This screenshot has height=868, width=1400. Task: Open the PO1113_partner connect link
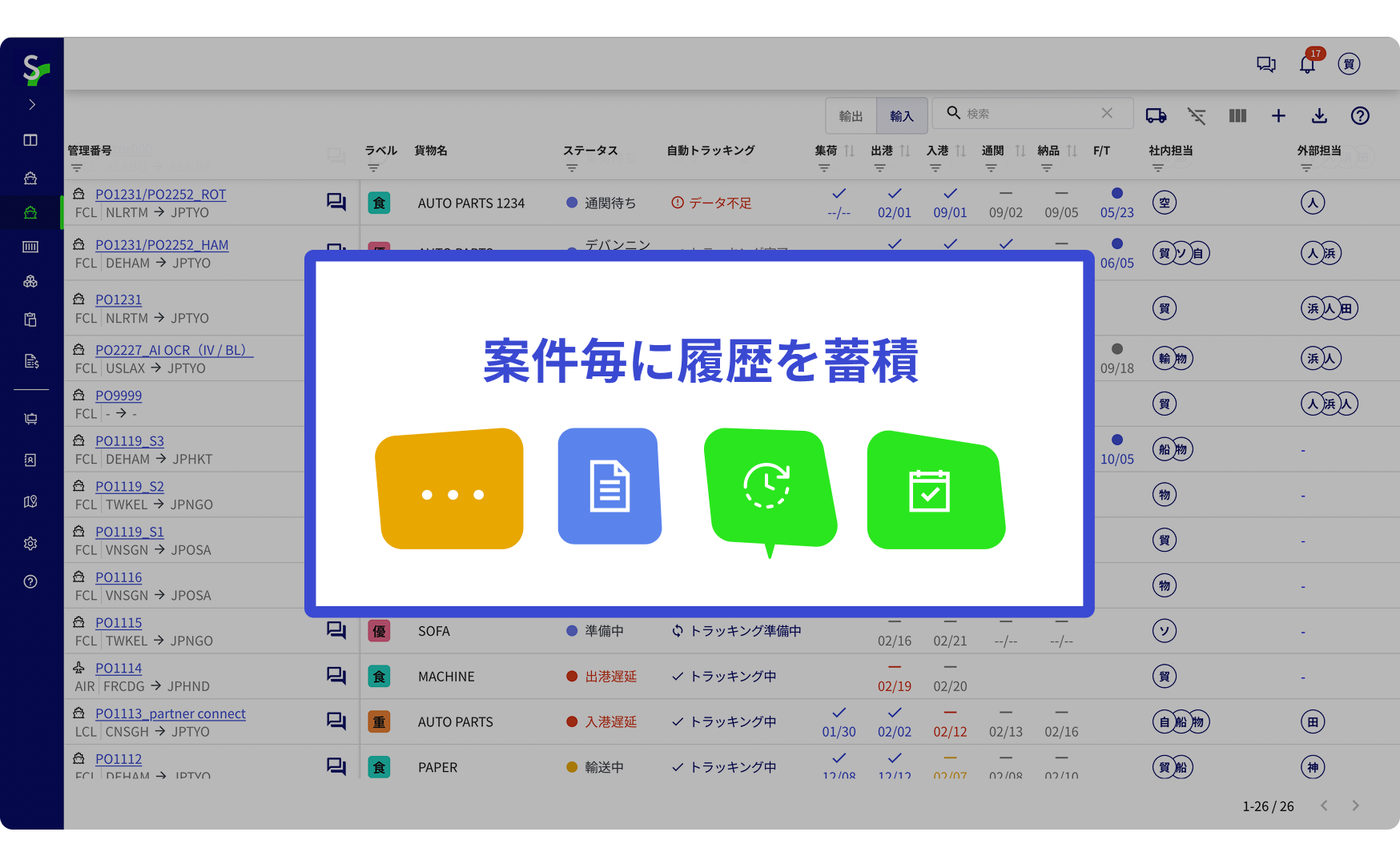tap(170, 713)
